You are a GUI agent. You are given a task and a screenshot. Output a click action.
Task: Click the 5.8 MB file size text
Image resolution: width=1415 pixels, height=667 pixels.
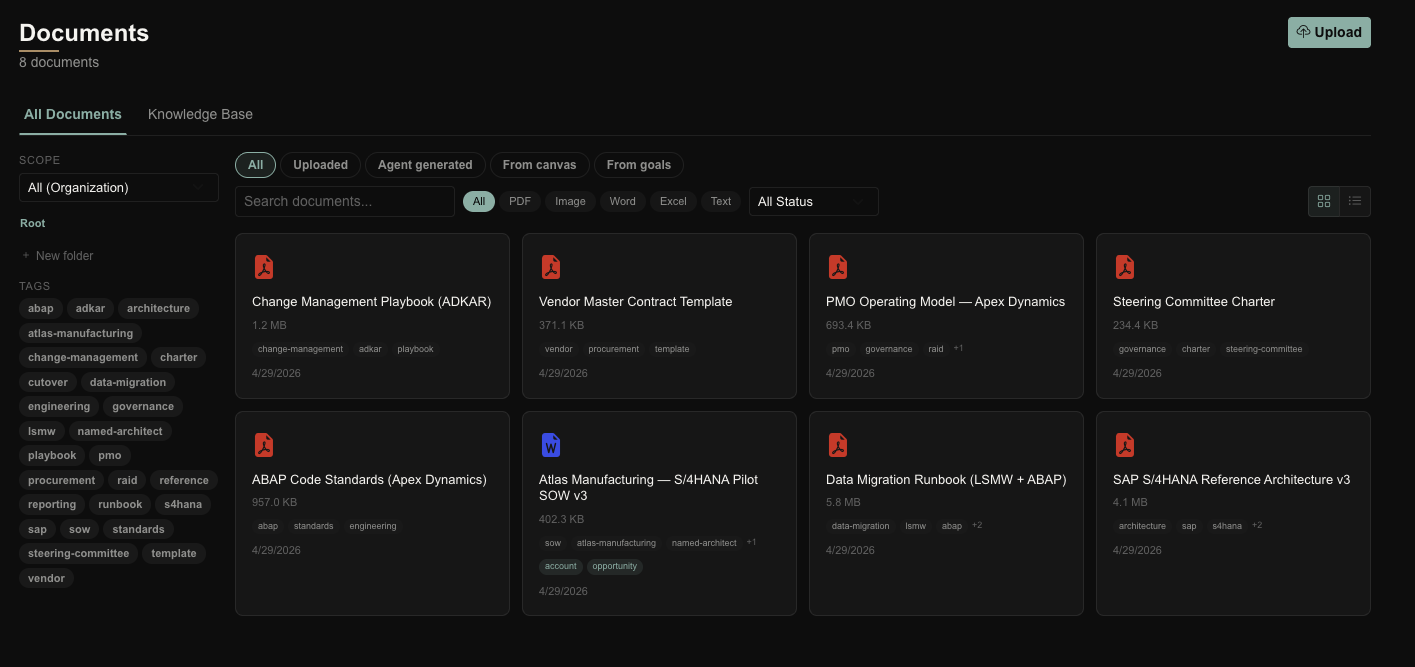843,502
